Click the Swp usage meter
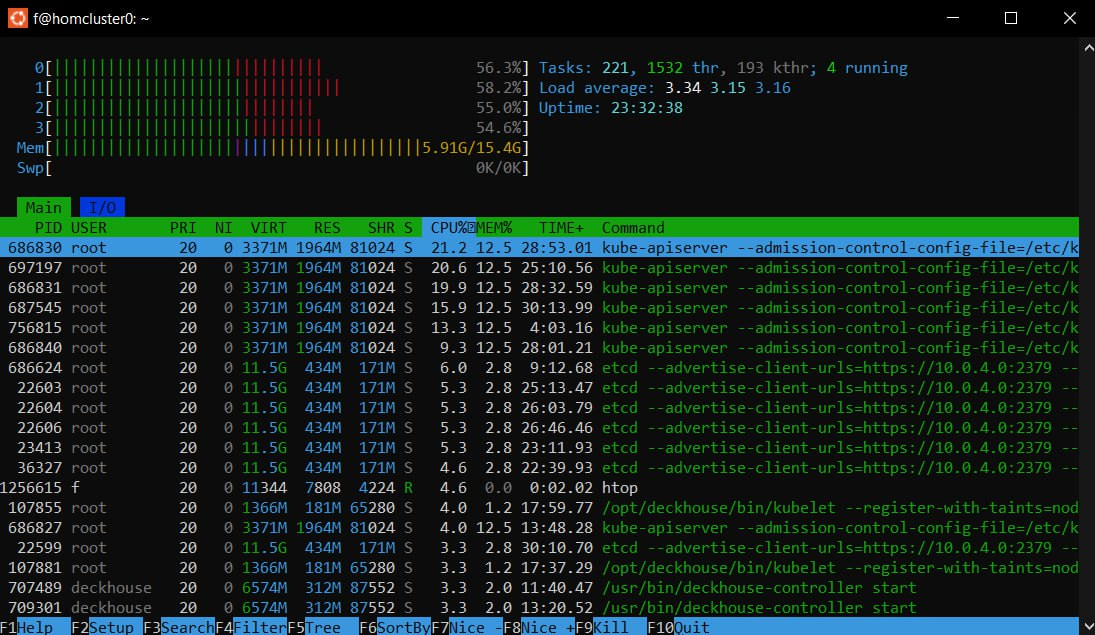 pyautogui.click(x=272, y=168)
